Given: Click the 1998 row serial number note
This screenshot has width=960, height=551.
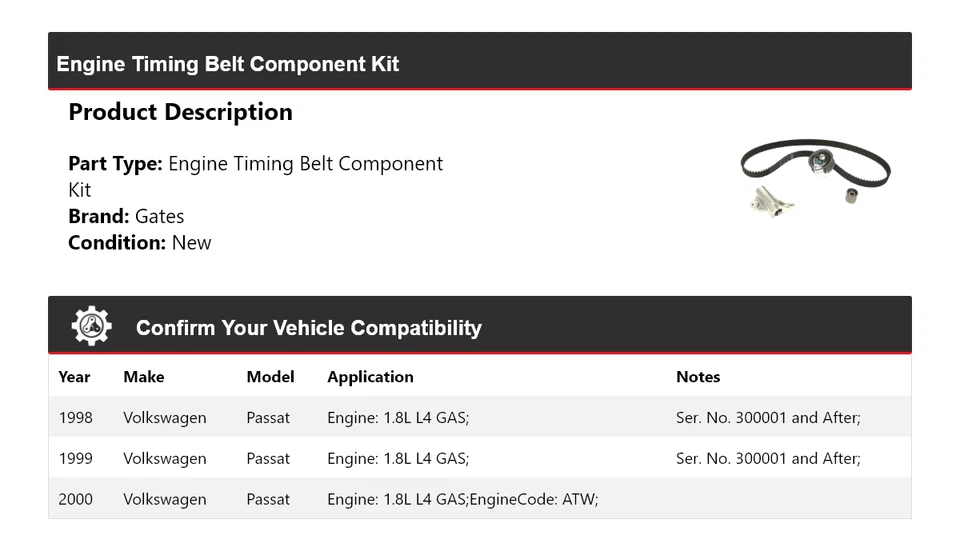Looking at the screenshot, I should point(768,418).
